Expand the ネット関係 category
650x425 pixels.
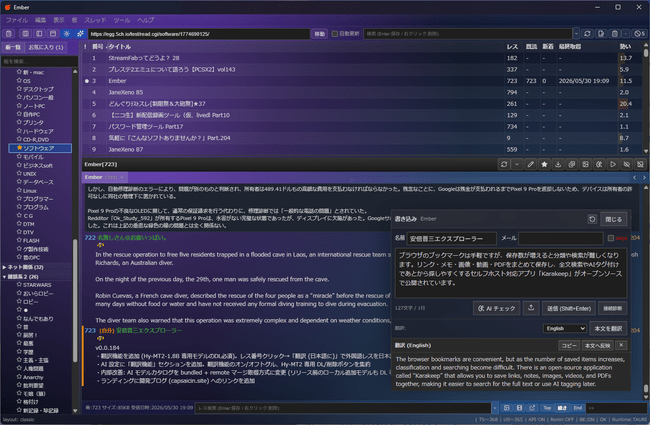click(4, 267)
